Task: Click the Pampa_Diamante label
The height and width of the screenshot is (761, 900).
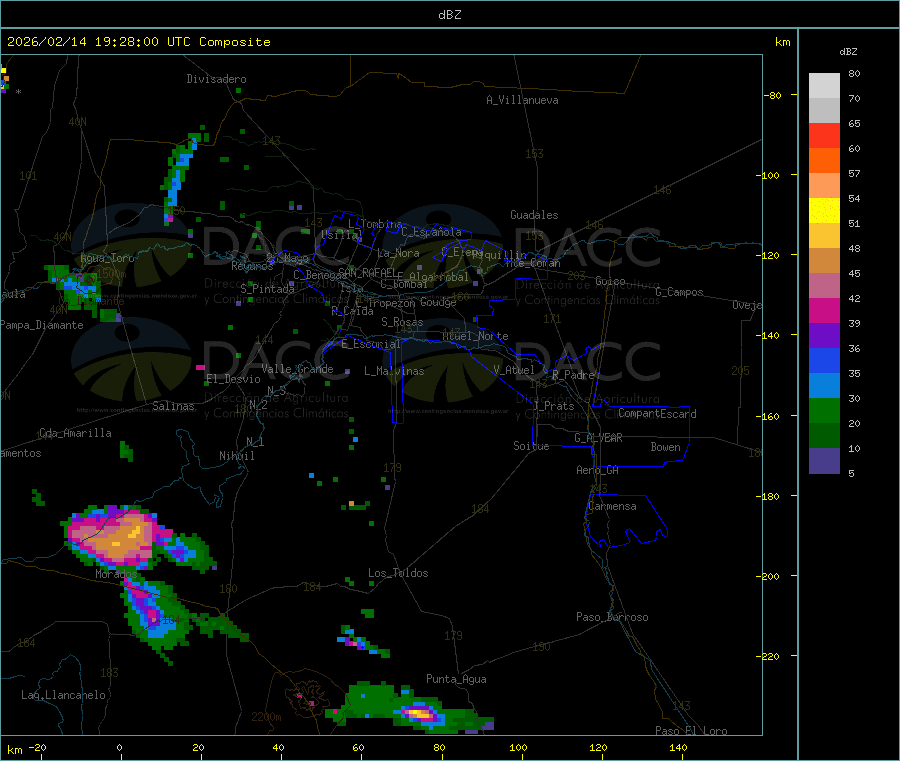Action: [x=41, y=325]
